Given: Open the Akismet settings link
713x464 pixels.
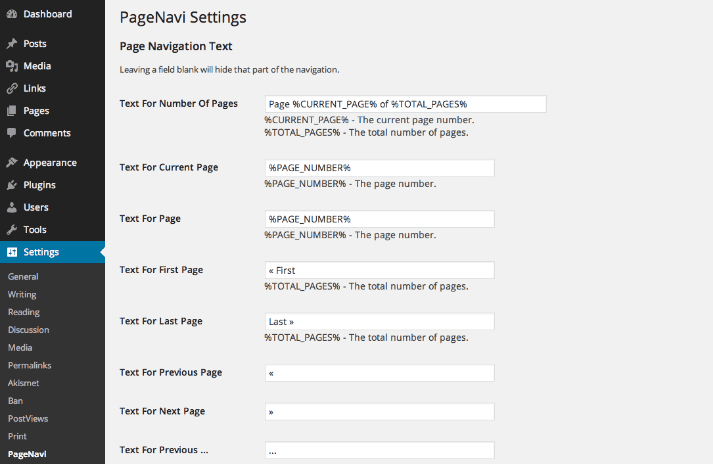Looking at the screenshot, I should click(23, 383).
